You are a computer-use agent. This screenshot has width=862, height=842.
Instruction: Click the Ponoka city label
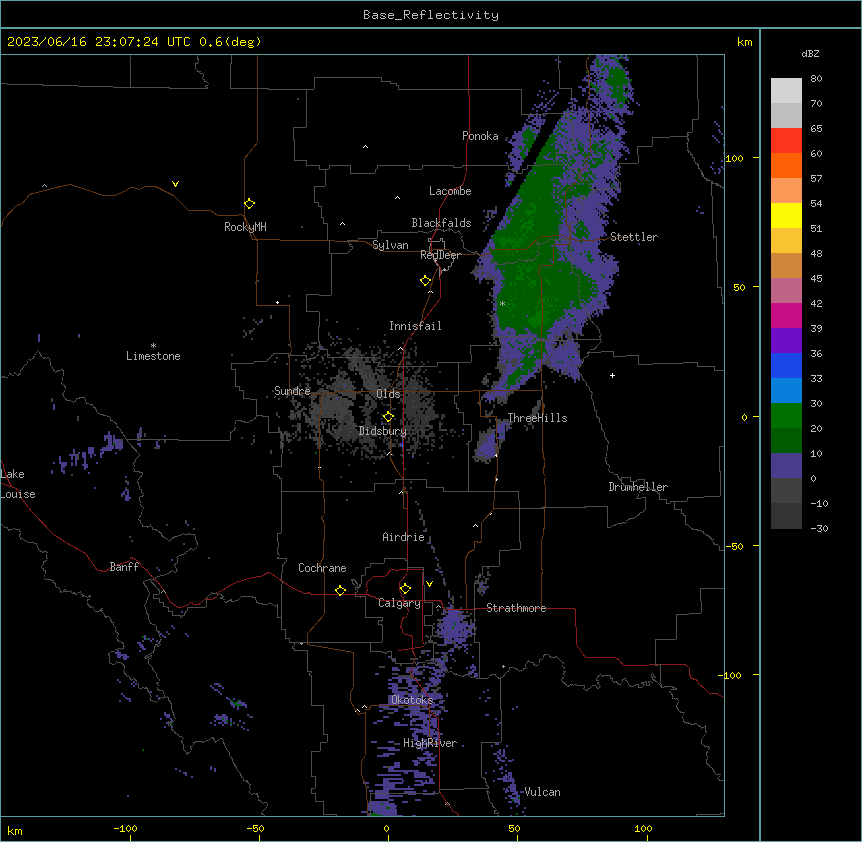pyautogui.click(x=480, y=136)
